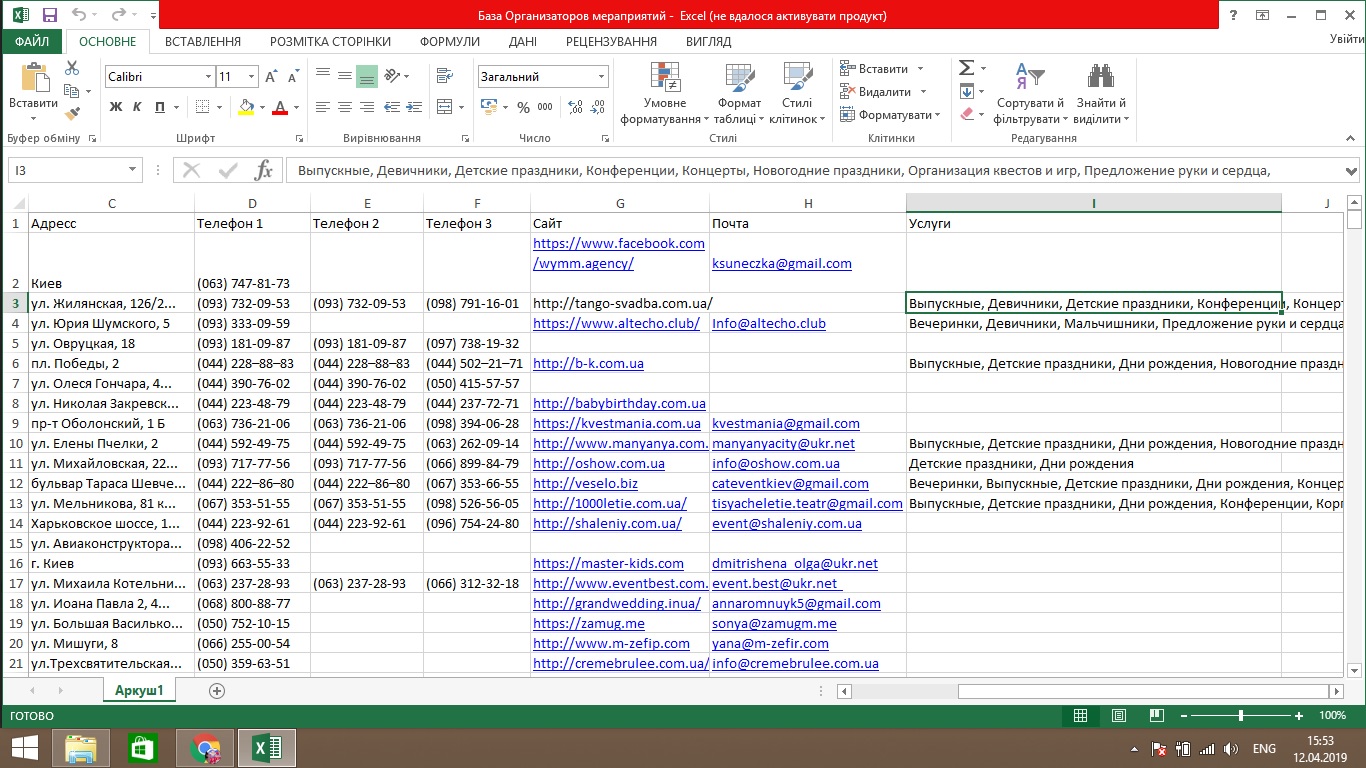Click email kvestmania@gmail.com

pyautogui.click(x=786, y=424)
